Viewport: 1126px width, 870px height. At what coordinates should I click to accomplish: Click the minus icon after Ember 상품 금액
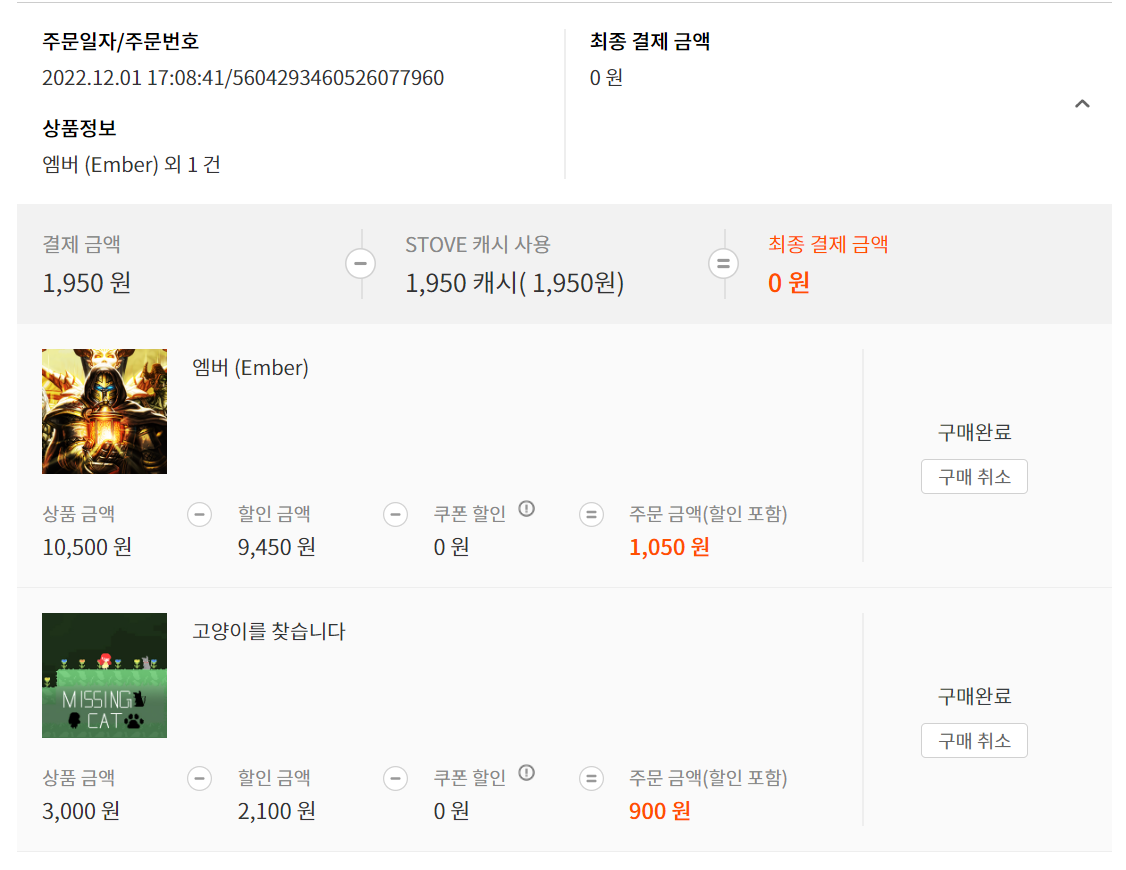(x=200, y=515)
